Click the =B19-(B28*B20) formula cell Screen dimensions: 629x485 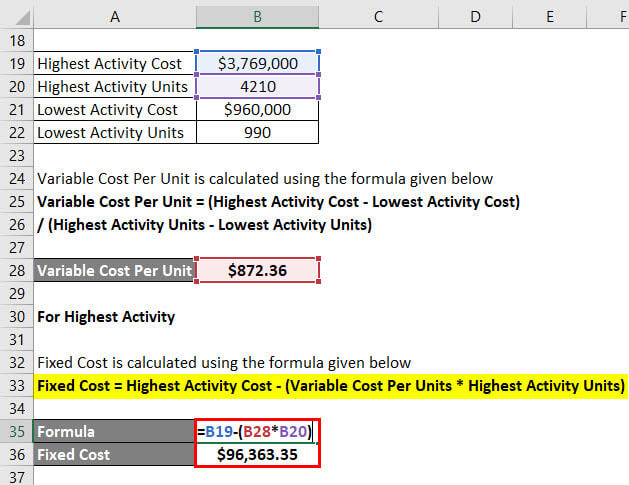[257, 432]
